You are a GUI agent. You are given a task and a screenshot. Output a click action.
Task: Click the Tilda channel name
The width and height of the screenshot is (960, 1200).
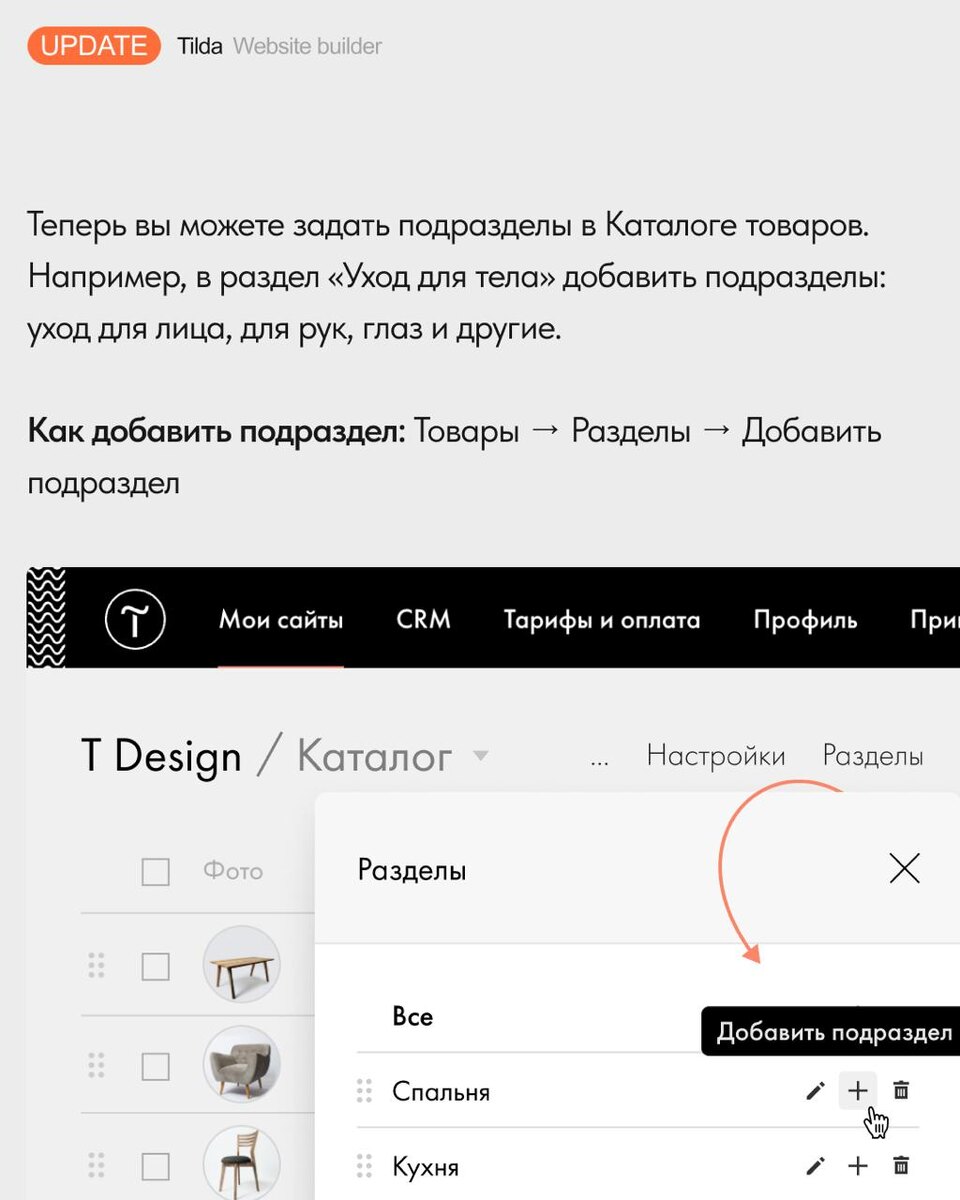click(x=200, y=46)
